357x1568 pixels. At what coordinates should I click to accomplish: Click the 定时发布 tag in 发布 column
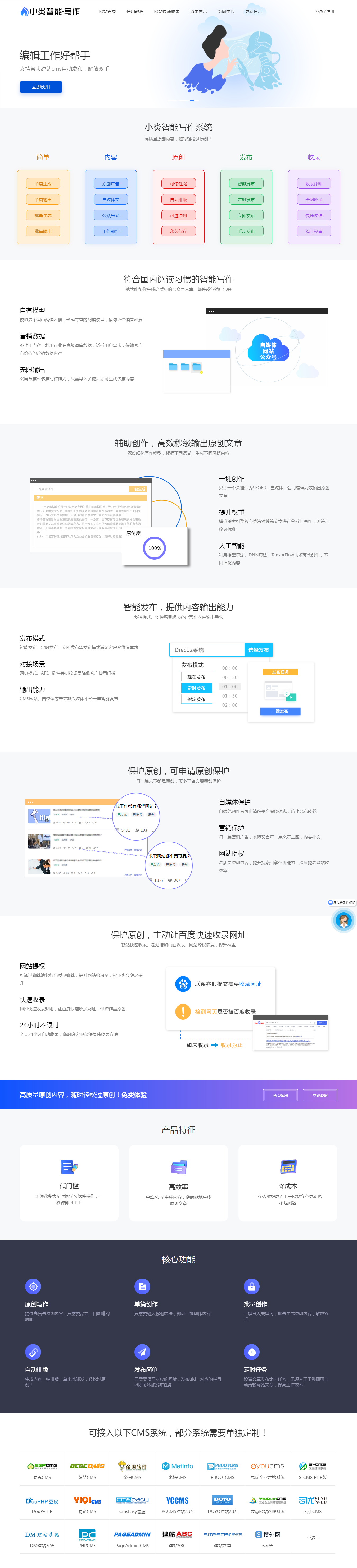click(246, 200)
